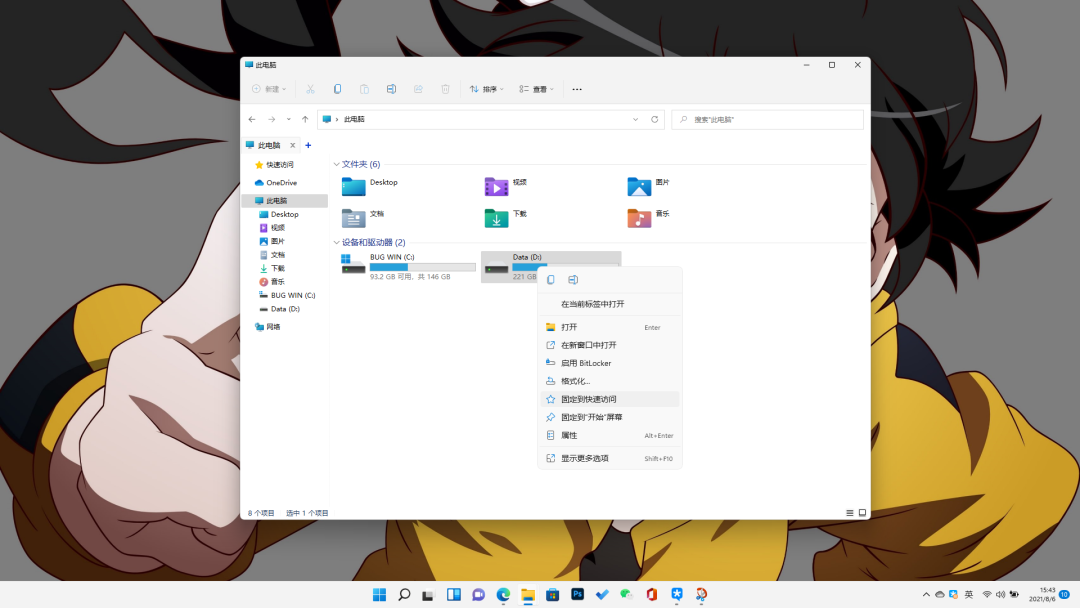Click the Delete icon in the toolbar

coord(445,89)
